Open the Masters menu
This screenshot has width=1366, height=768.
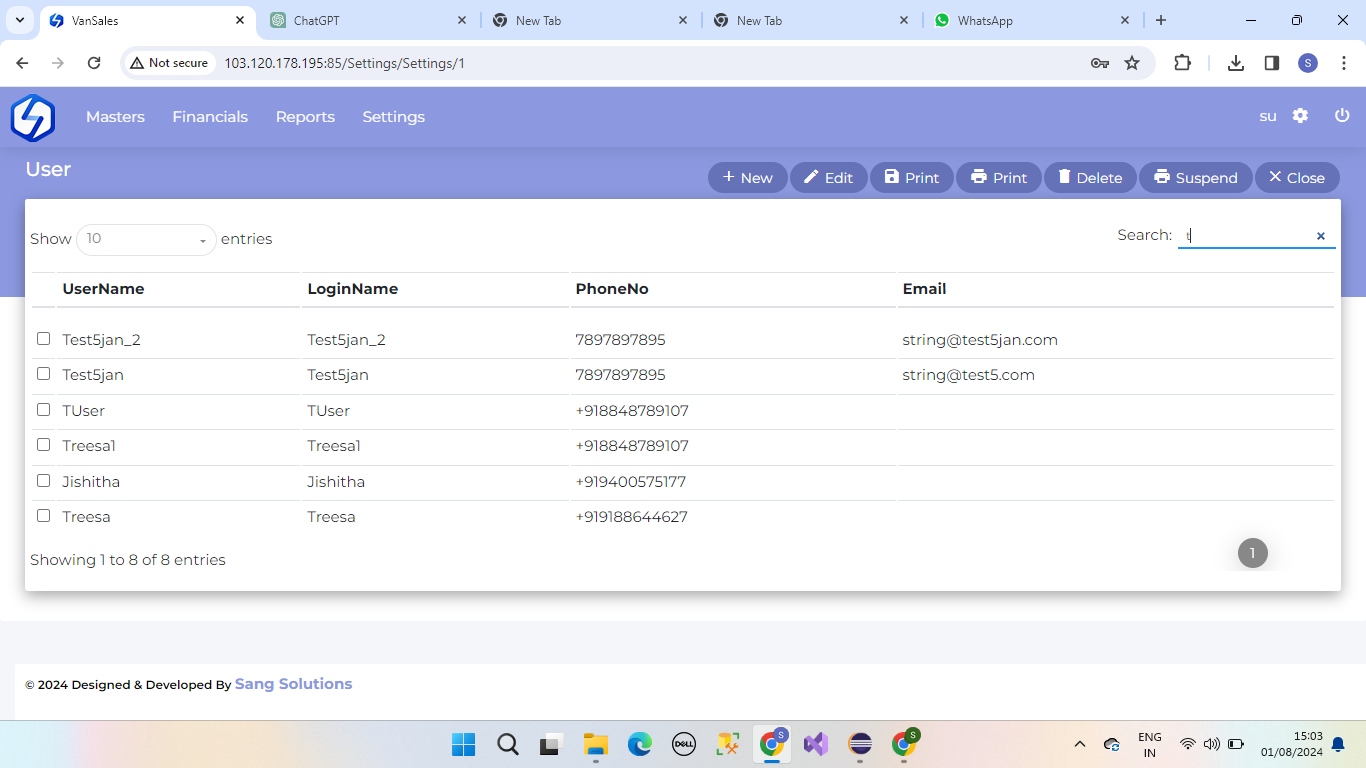(x=115, y=117)
